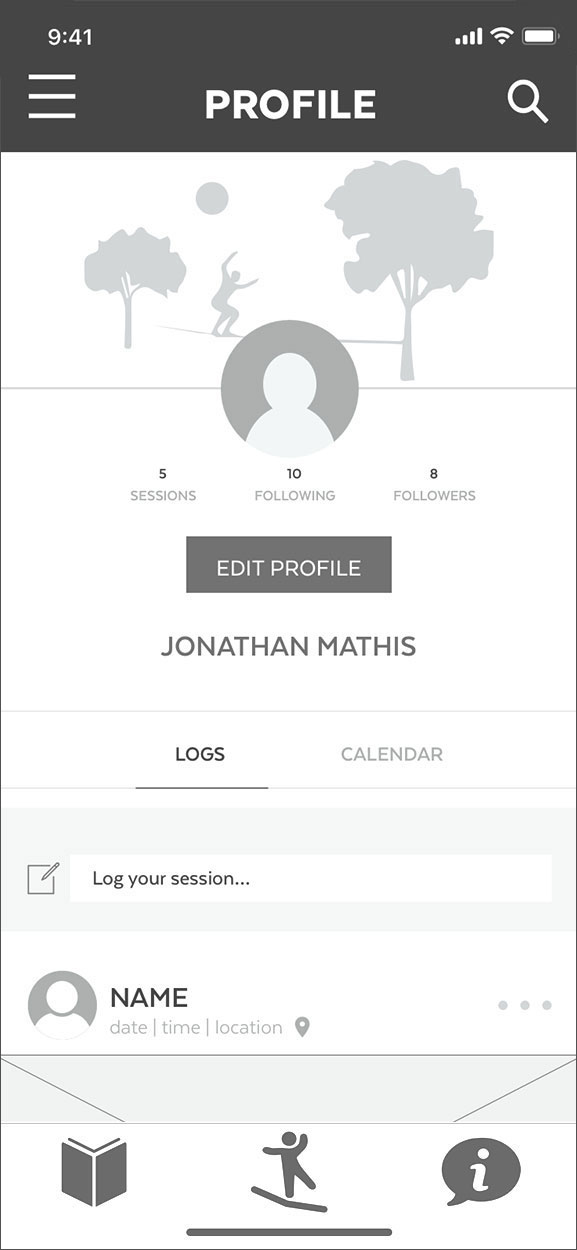Viewport: 577px width, 1250px height.
Task: Click the EDIT PROFILE button
Action: pos(289,565)
